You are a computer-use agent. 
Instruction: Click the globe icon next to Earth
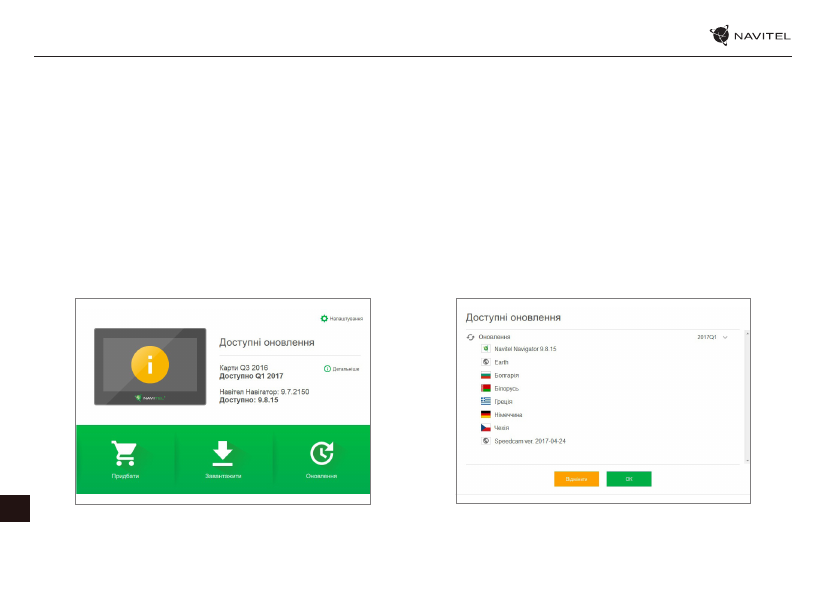pos(486,361)
